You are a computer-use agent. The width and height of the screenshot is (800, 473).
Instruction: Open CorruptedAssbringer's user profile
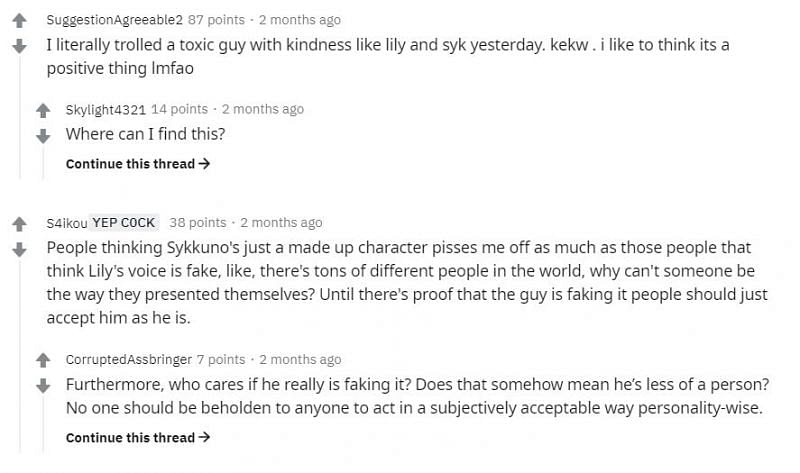(x=128, y=359)
